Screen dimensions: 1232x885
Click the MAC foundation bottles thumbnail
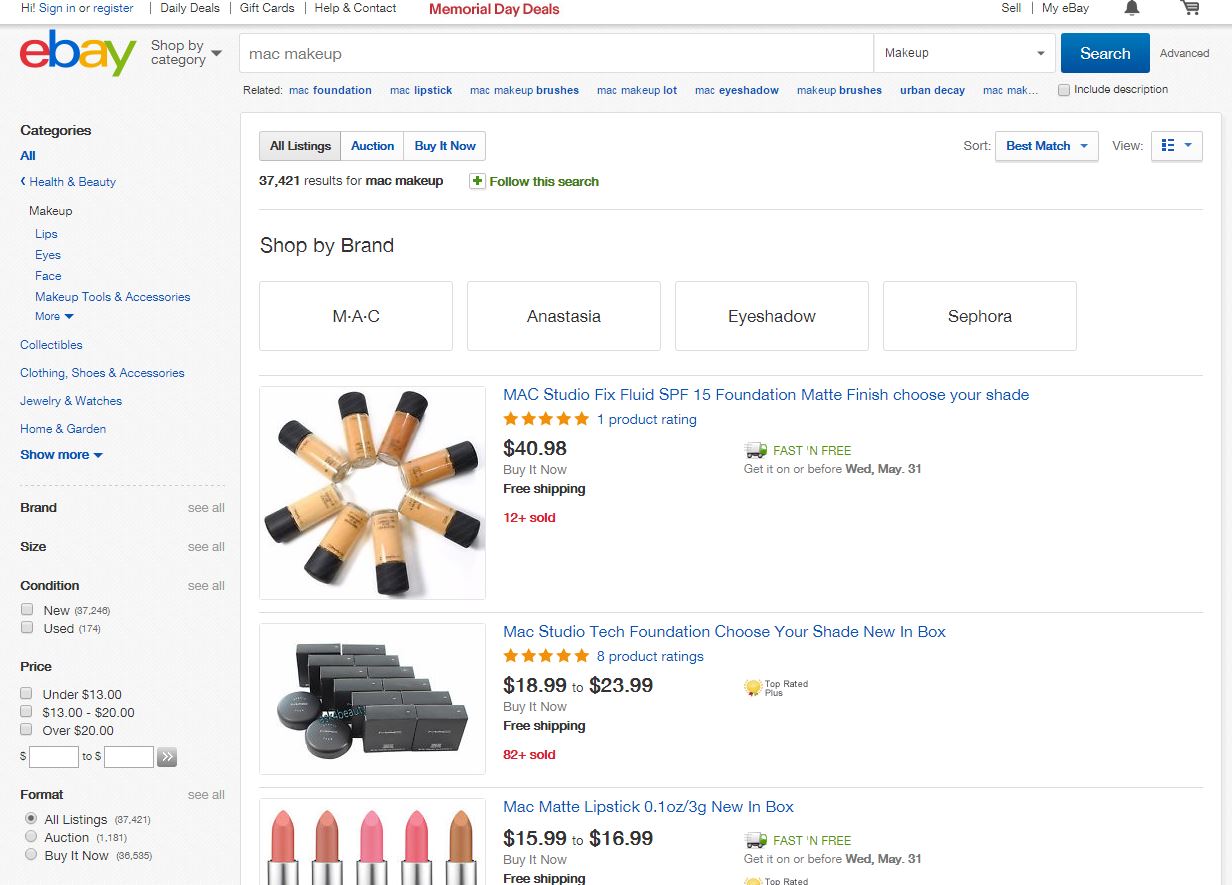[372, 493]
